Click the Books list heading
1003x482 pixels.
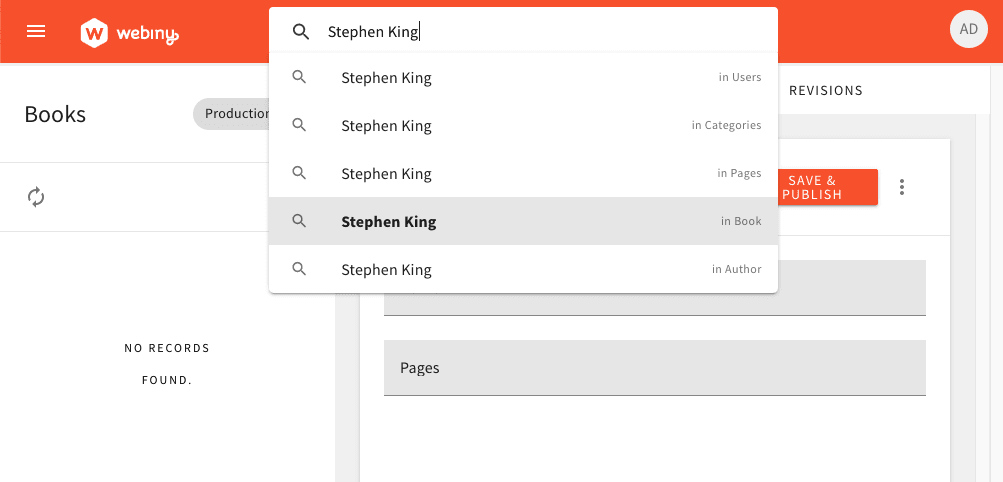pos(55,115)
